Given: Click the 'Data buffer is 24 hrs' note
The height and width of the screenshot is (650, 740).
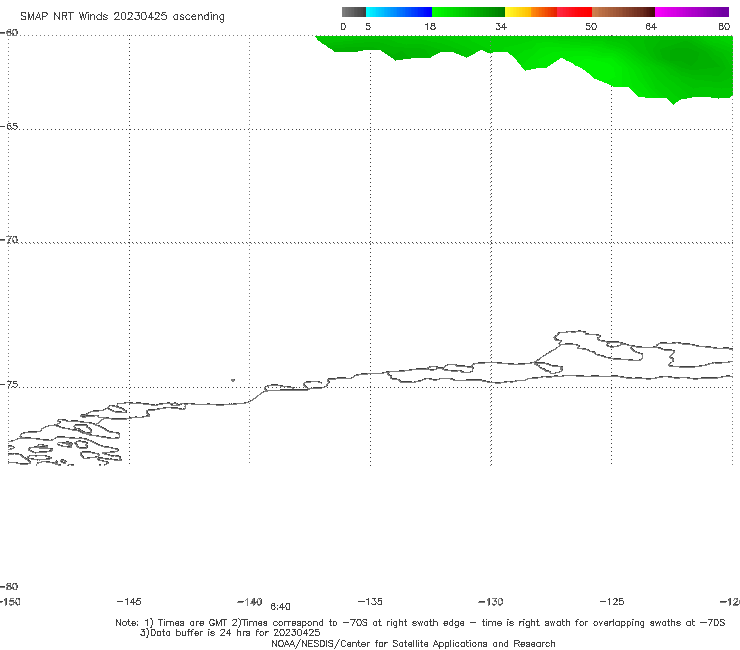Looking at the screenshot, I should [x=230, y=633].
